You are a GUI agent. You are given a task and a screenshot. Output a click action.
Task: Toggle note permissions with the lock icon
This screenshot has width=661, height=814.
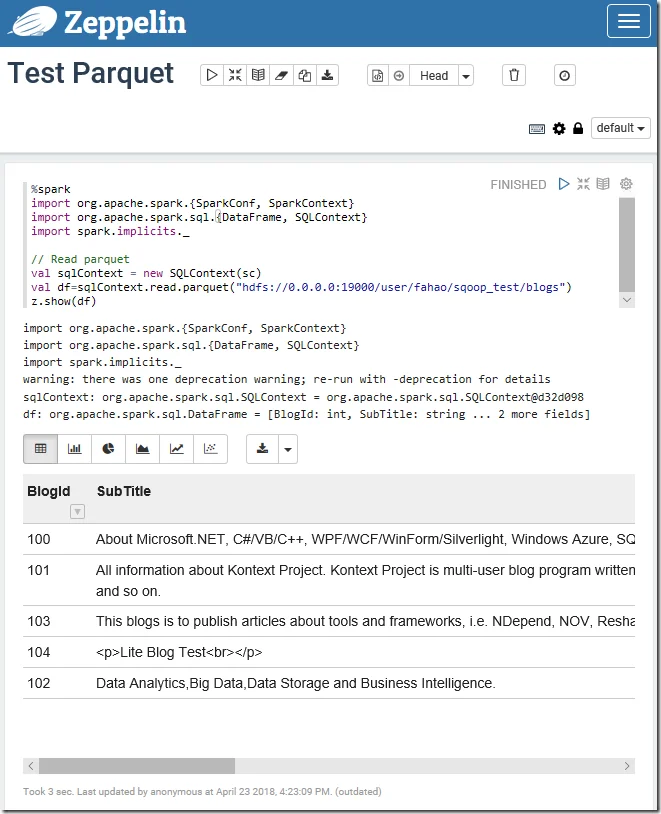tap(577, 128)
